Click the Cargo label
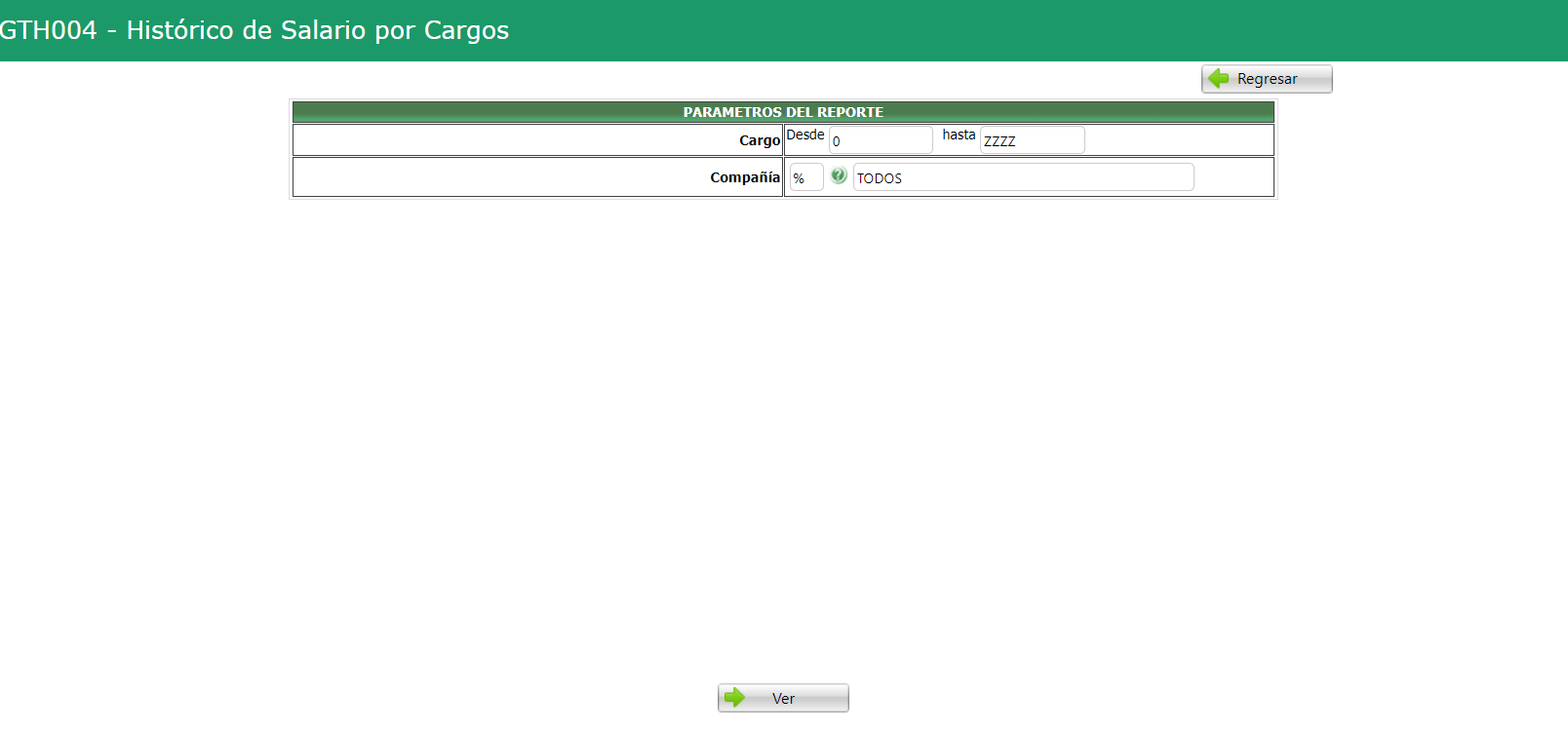The image size is (1568, 732). pos(760,140)
